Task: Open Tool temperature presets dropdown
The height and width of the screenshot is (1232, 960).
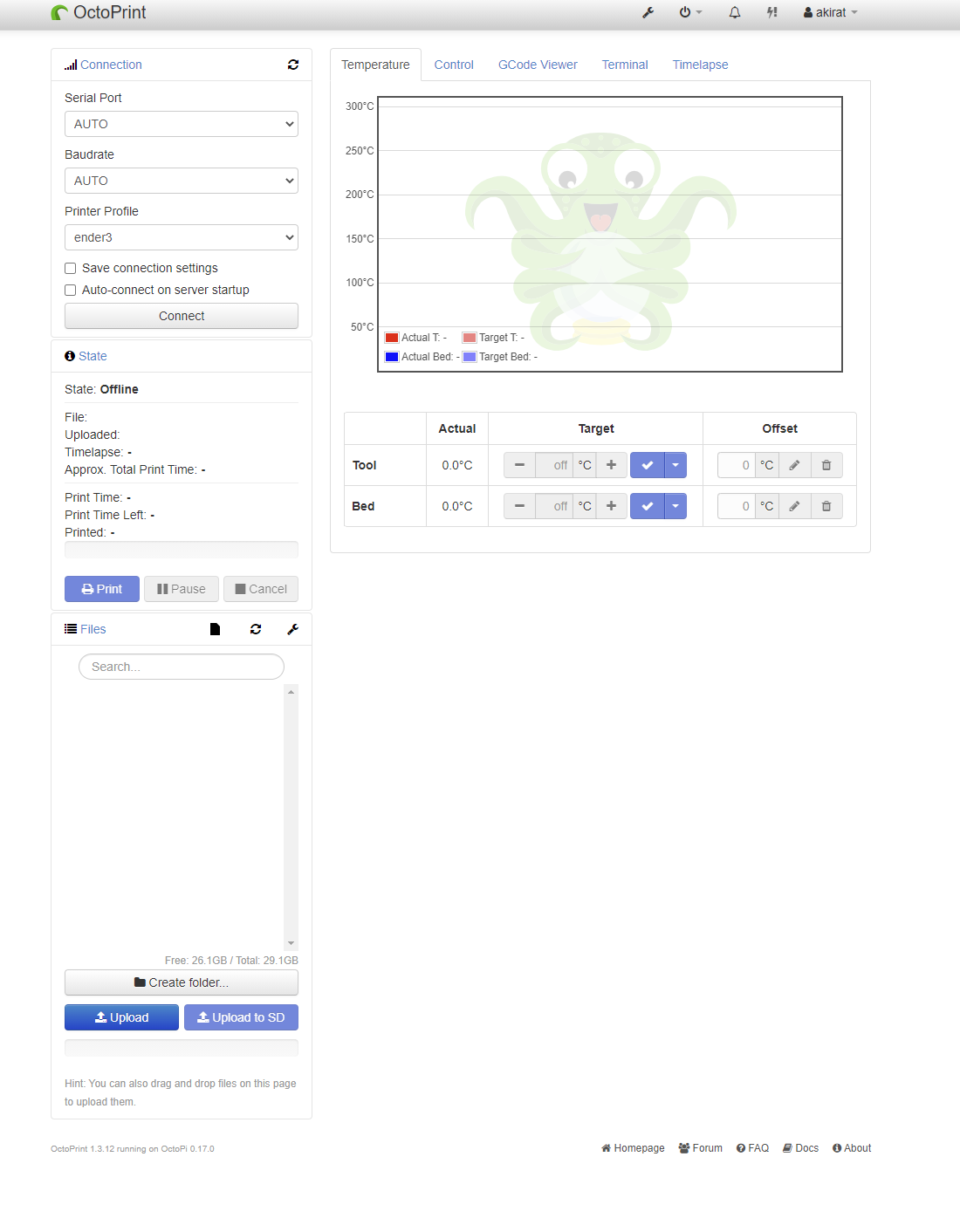Action: [x=675, y=465]
